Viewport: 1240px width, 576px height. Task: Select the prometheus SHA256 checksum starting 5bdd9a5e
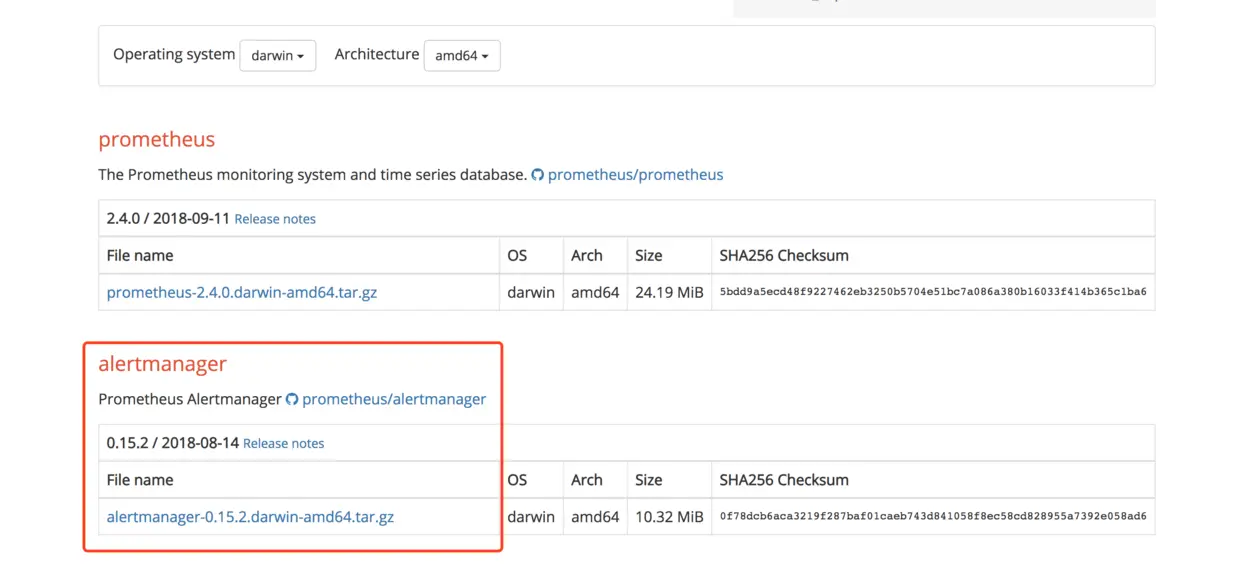(933, 293)
